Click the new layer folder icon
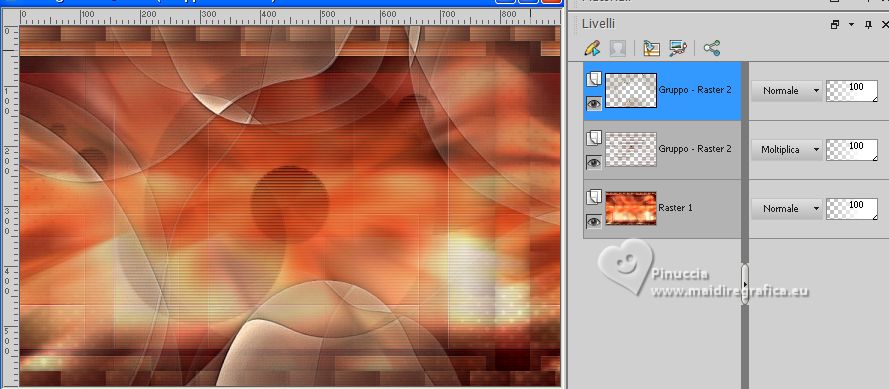Screen dimensions: 889x389 tap(651, 48)
